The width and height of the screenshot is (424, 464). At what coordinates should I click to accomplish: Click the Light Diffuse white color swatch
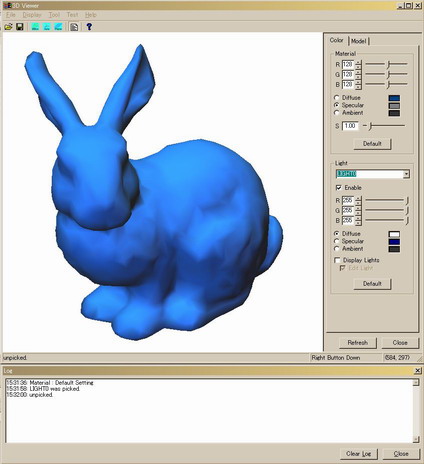[x=394, y=234]
